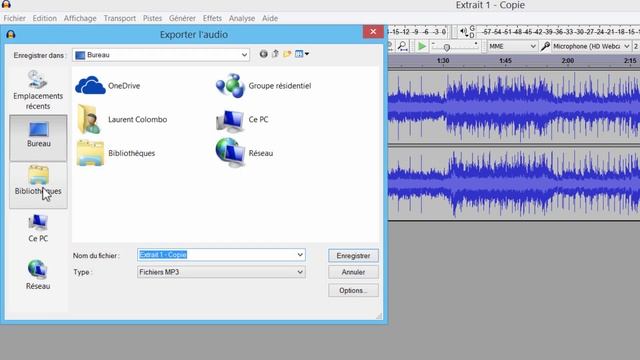This screenshot has height=360, width=640.
Task: Expand the Enregistrer dans location dropdown
Action: [244, 55]
